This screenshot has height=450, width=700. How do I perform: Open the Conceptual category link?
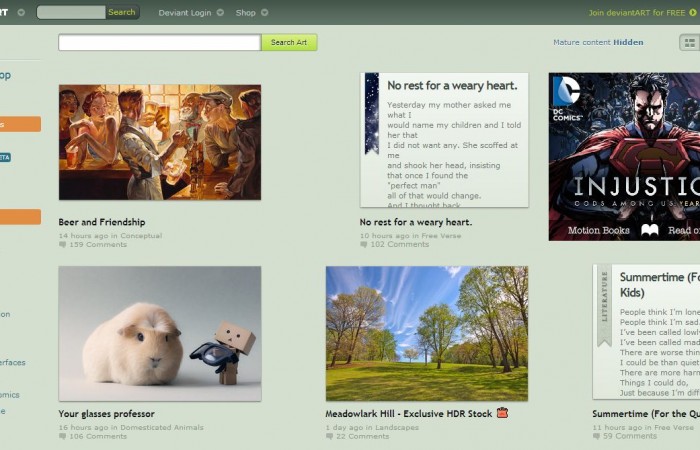point(141,235)
